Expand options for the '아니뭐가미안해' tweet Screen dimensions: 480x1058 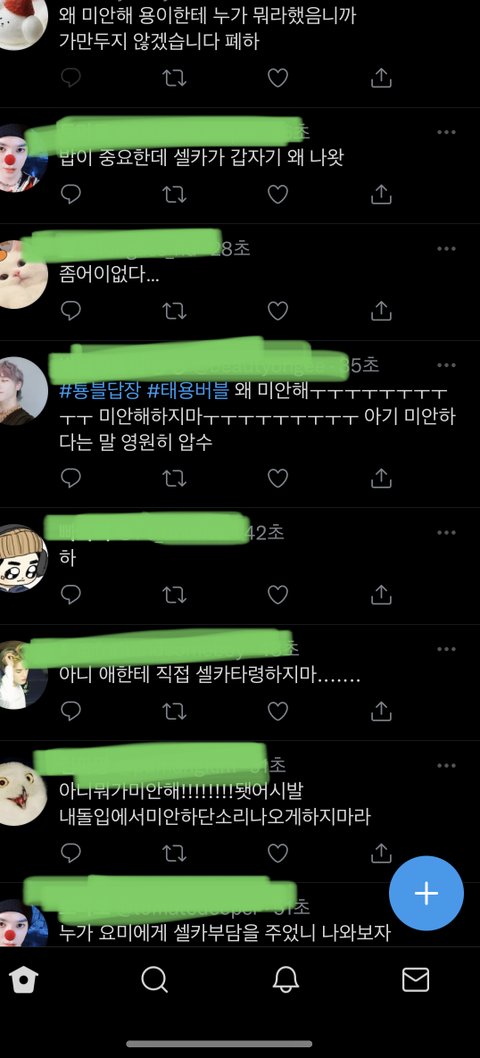pos(446,765)
